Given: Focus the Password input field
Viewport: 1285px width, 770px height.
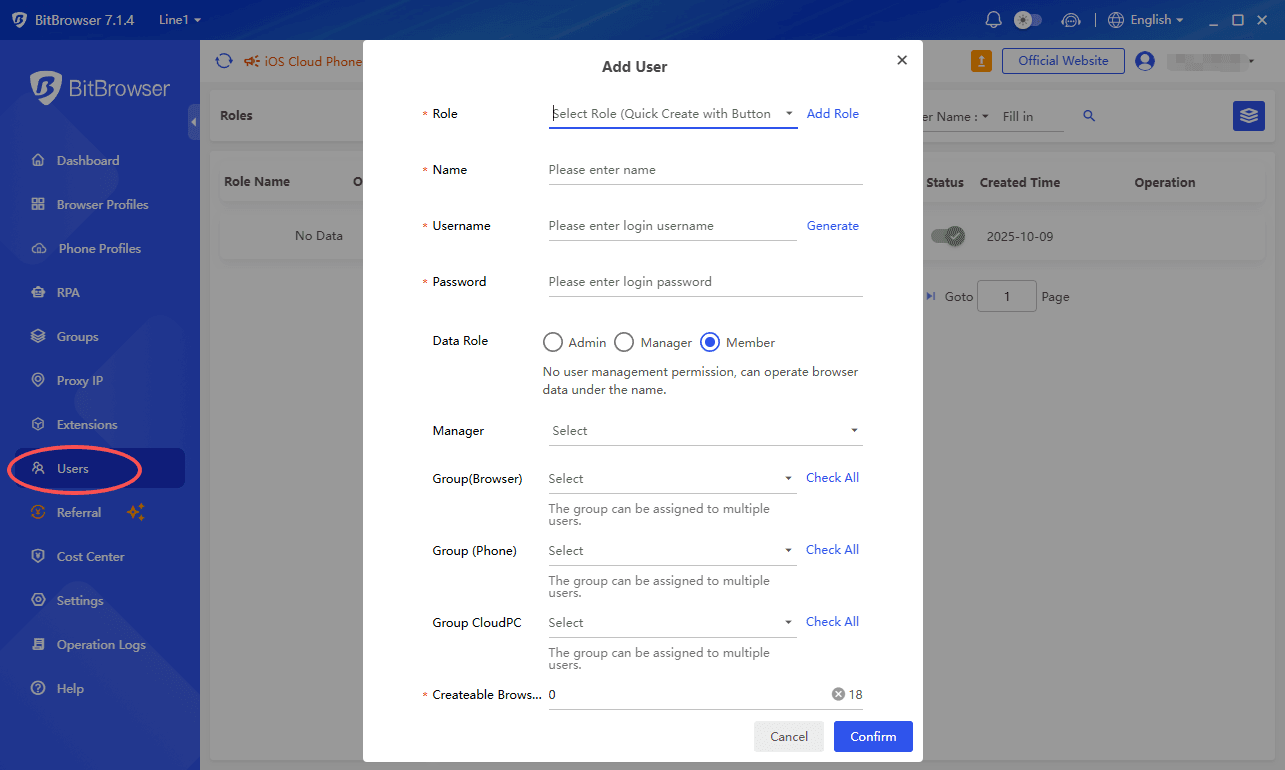Looking at the screenshot, I should point(705,282).
